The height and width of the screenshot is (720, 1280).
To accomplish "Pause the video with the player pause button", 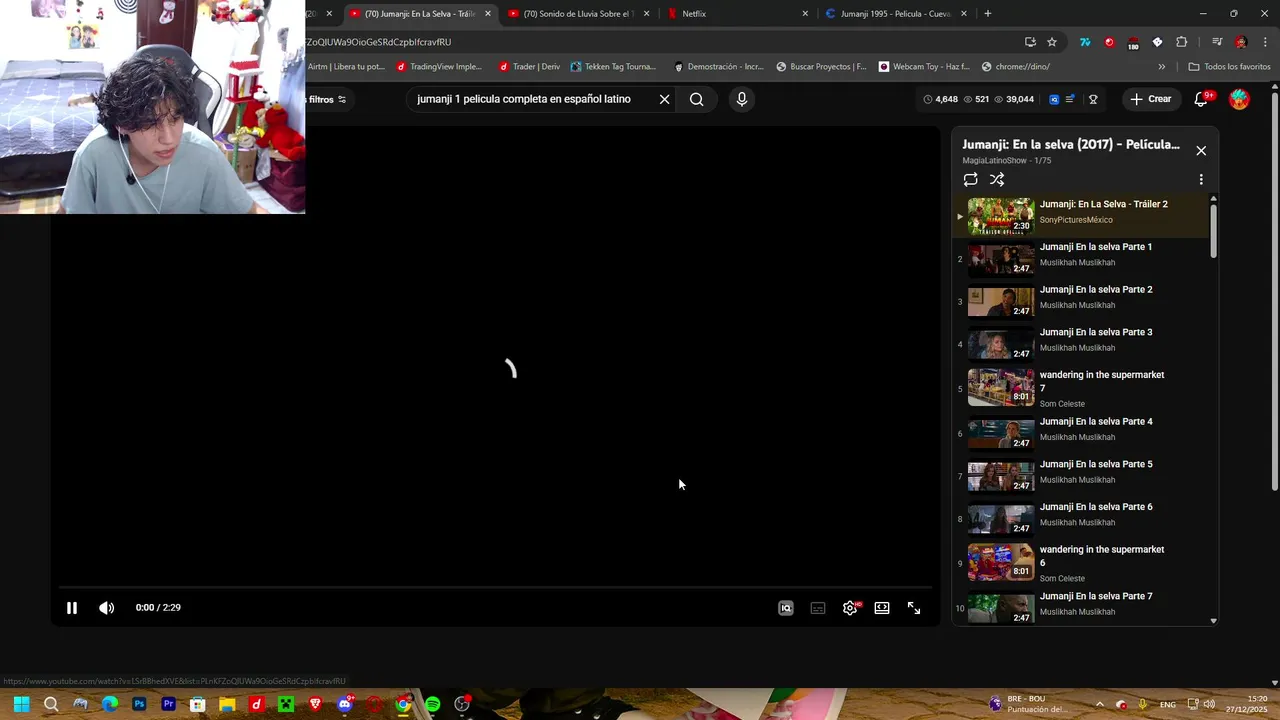I will (72, 608).
